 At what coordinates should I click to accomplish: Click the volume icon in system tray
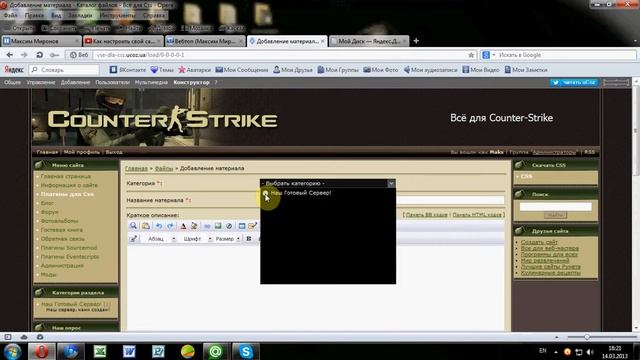[590, 351]
